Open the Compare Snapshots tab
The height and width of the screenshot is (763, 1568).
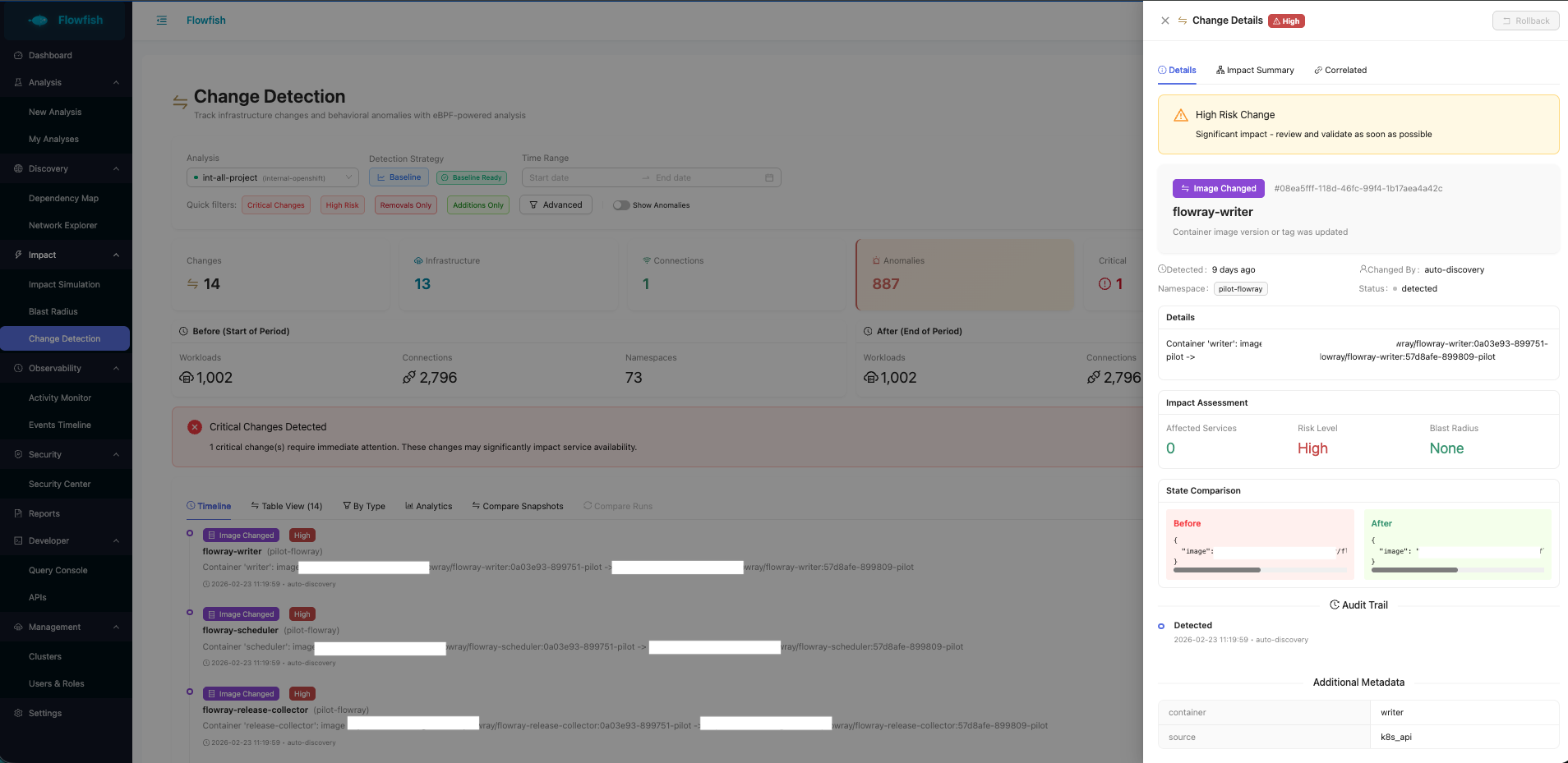(x=518, y=506)
